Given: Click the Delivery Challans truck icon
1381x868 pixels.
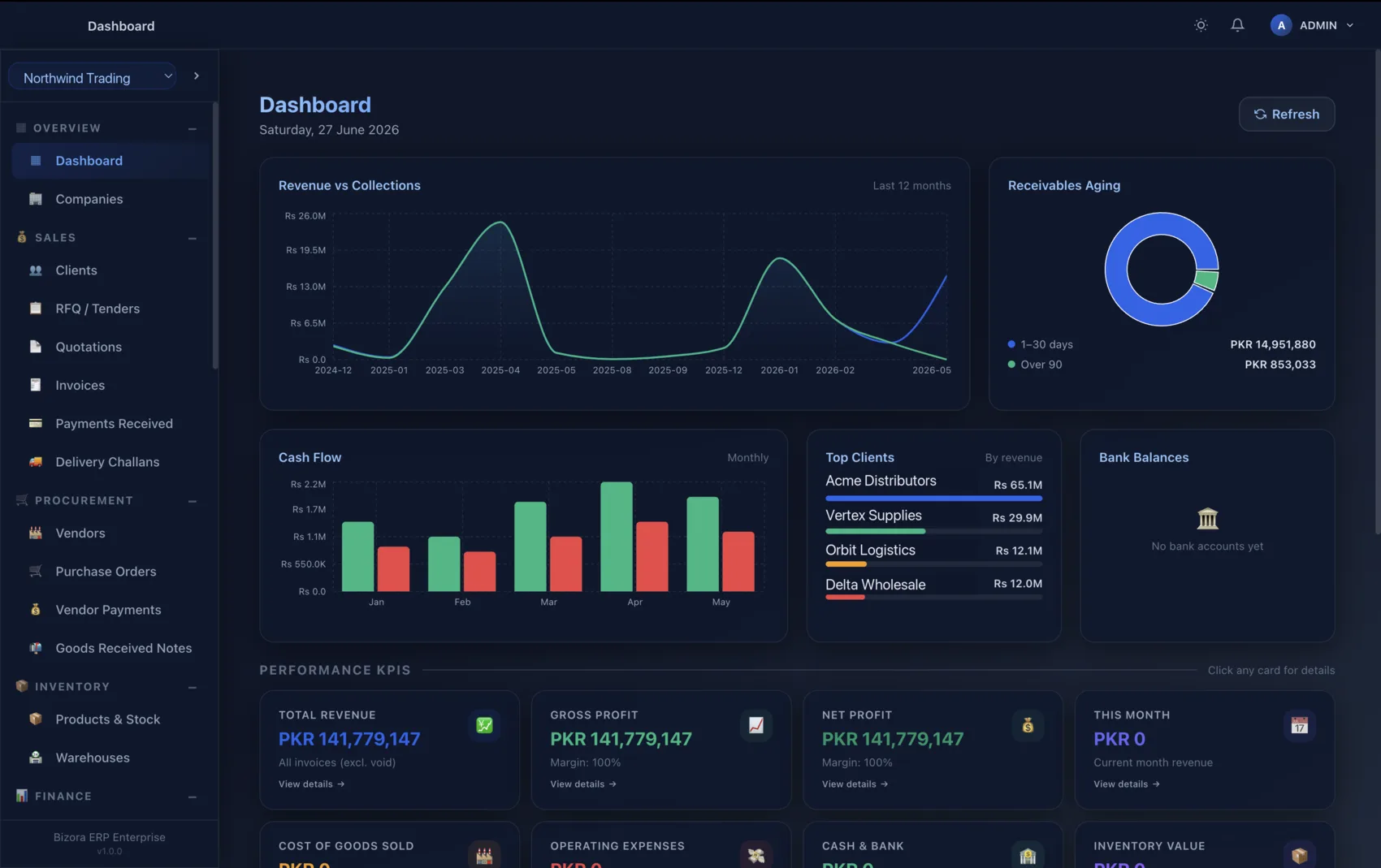Looking at the screenshot, I should tap(35, 462).
